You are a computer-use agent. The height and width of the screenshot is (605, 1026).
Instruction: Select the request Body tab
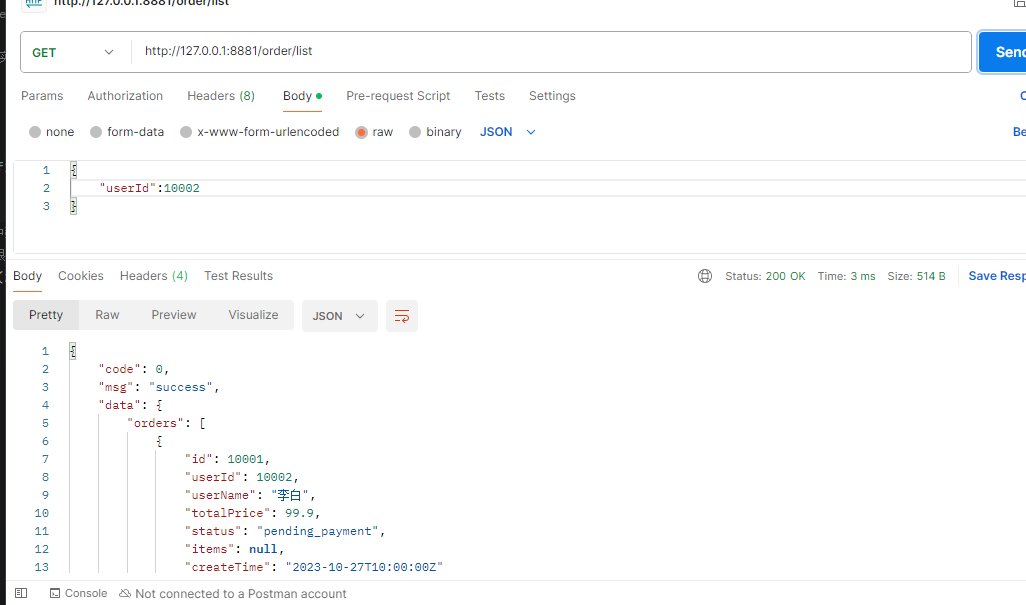pyautogui.click(x=302, y=96)
